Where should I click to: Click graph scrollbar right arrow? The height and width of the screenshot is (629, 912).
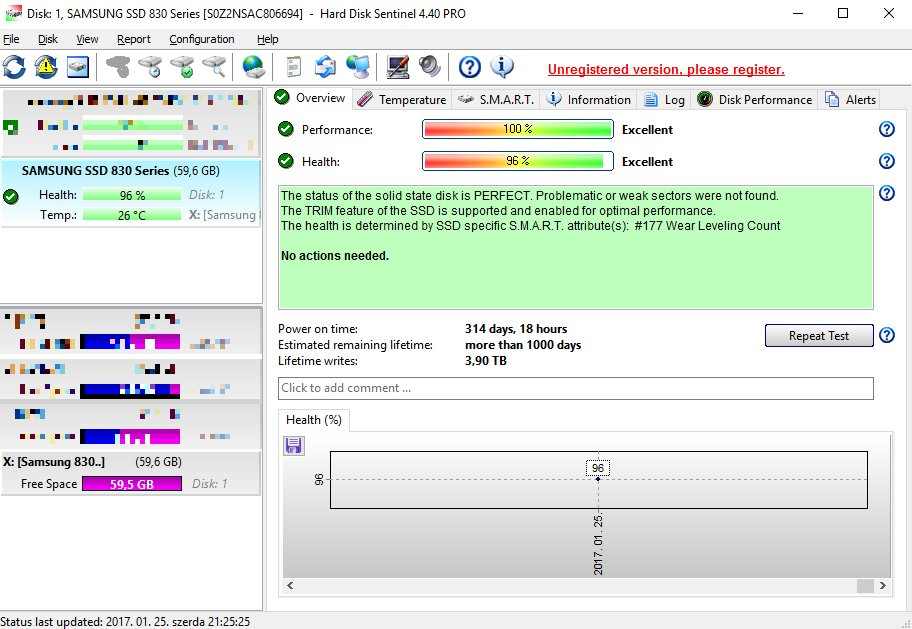tap(882, 585)
